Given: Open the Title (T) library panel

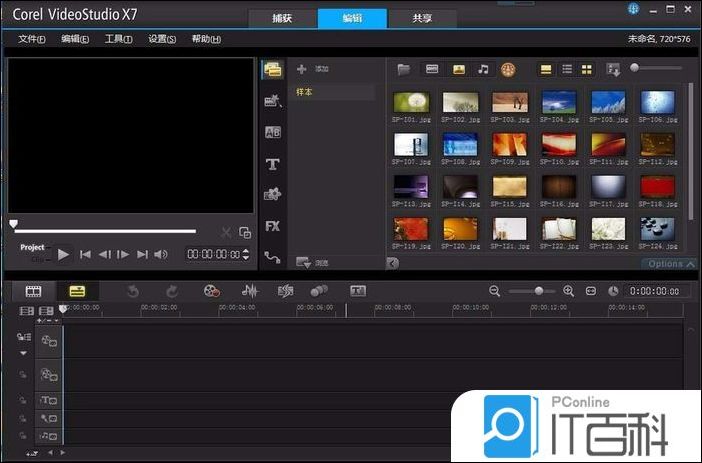Looking at the screenshot, I should (x=272, y=164).
